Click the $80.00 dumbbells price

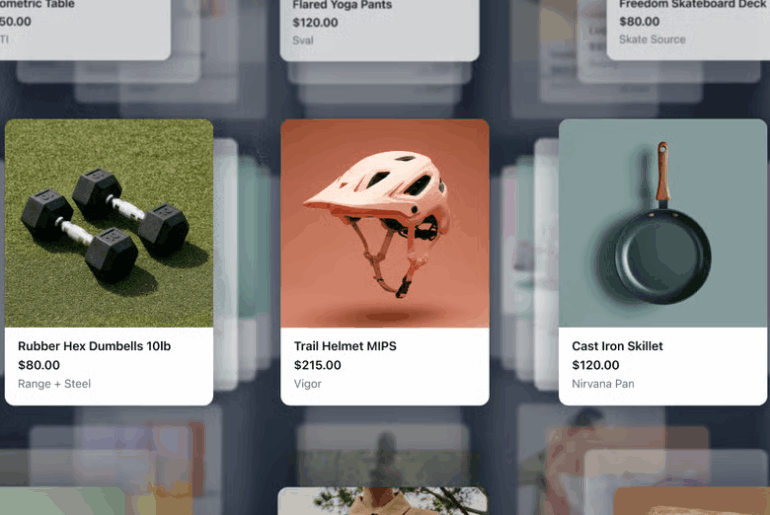click(x=39, y=365)
